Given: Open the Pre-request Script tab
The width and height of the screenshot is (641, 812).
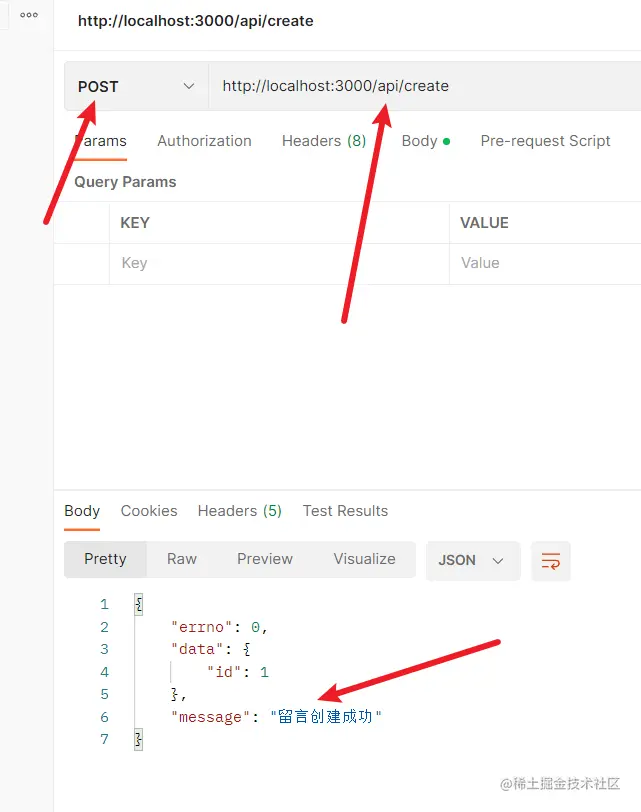Looking at the screenshot, I should pos(545,141).
